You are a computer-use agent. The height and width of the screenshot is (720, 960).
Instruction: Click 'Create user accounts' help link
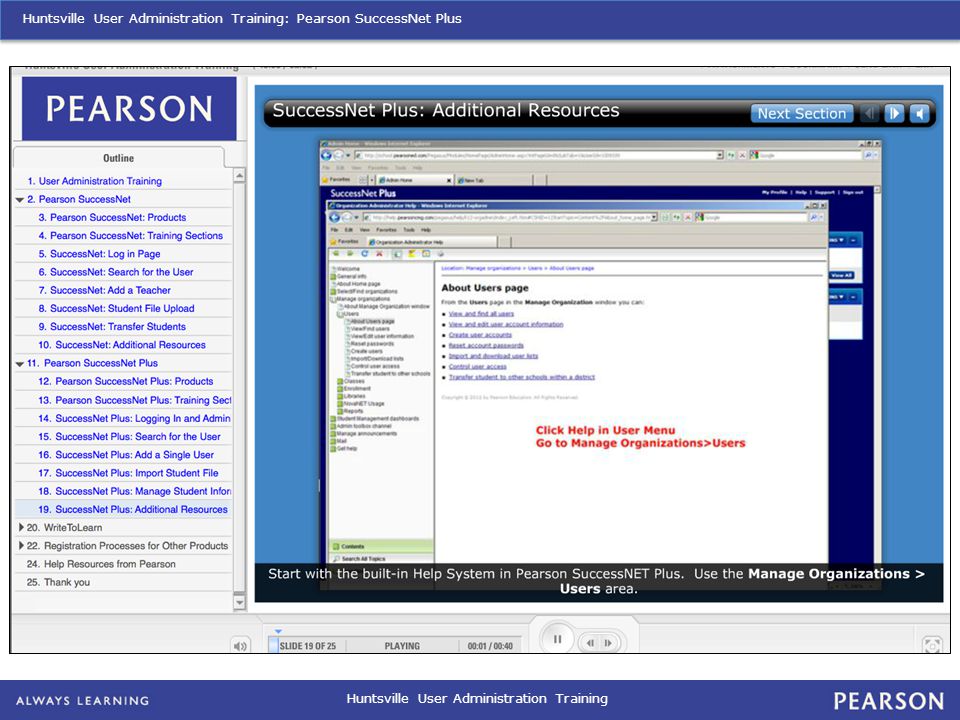[x=480, y=335]
